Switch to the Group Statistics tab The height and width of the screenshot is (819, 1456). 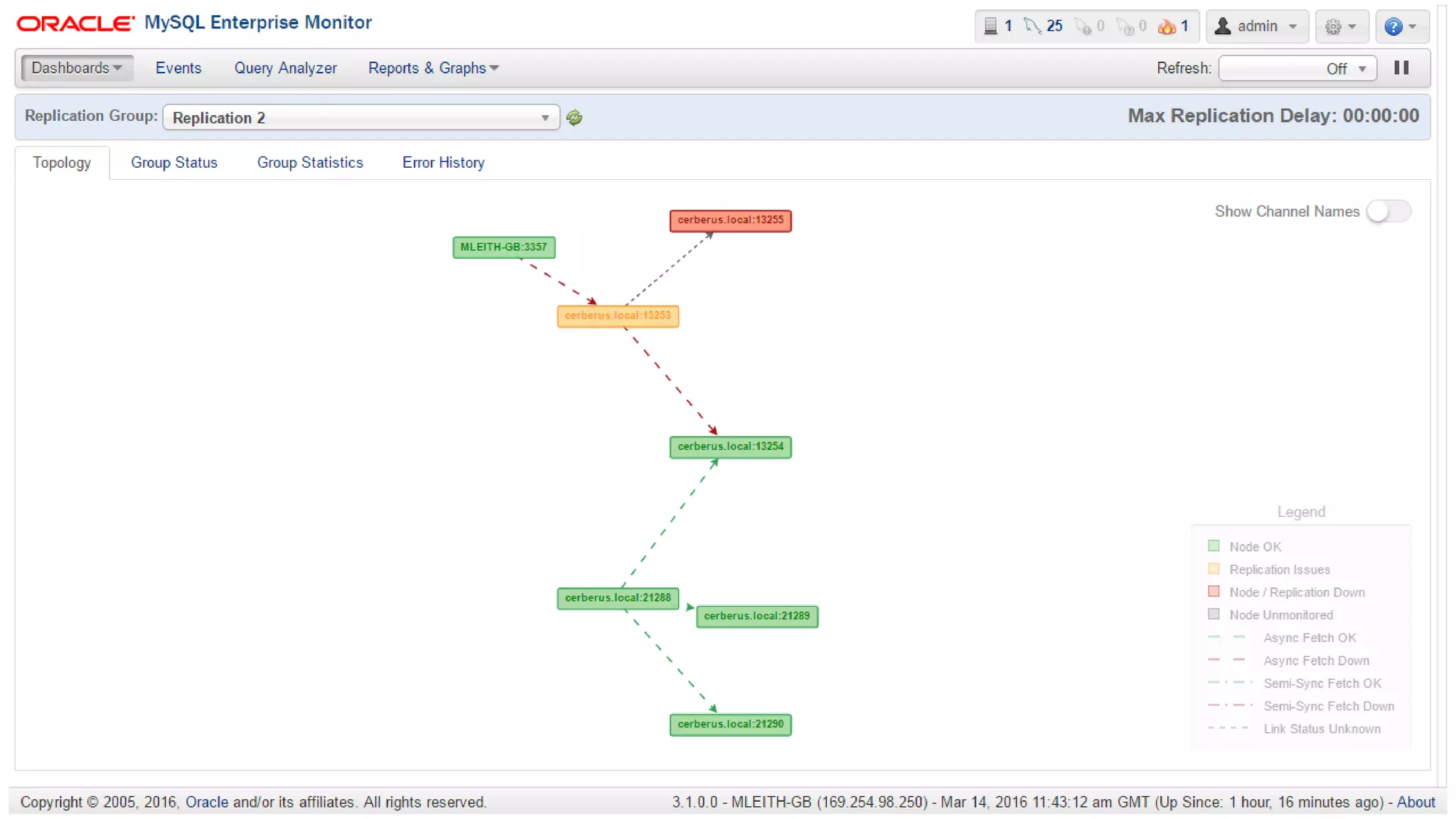(x=310, y=162)
